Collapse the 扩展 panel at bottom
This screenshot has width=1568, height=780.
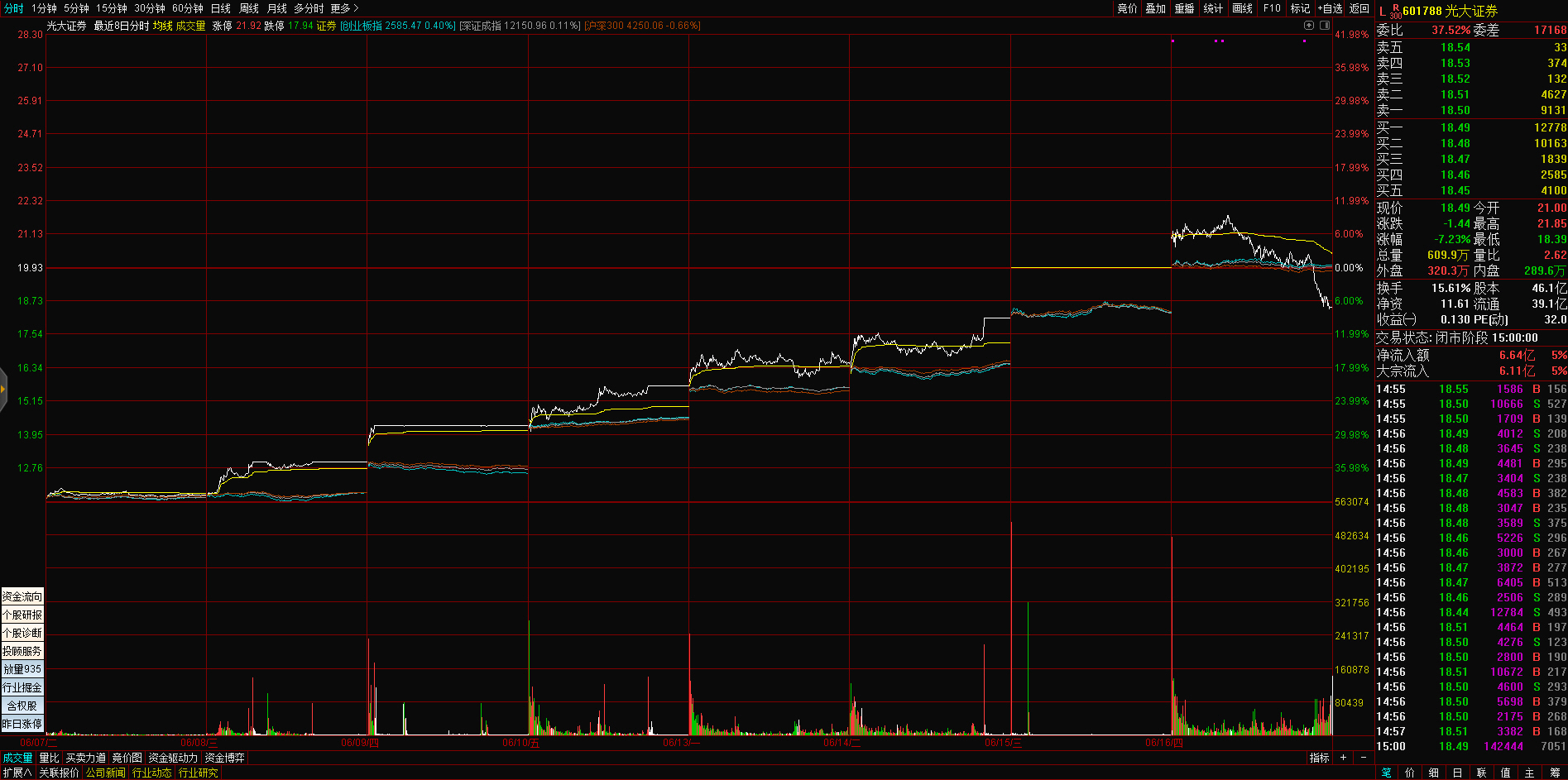click(x=17, y=773)
